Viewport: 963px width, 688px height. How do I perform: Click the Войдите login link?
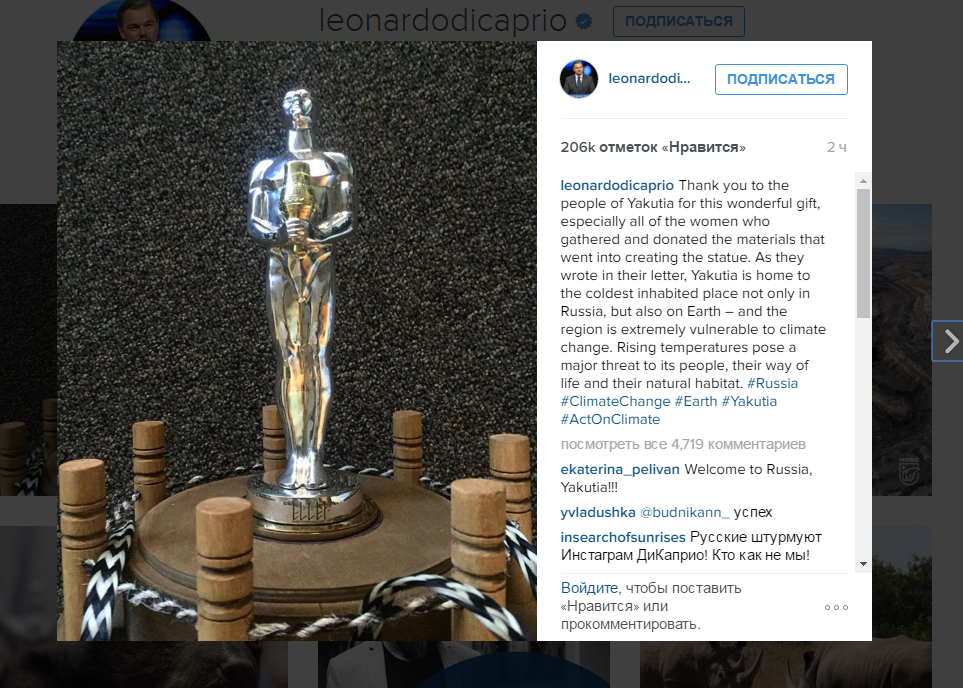589,588
